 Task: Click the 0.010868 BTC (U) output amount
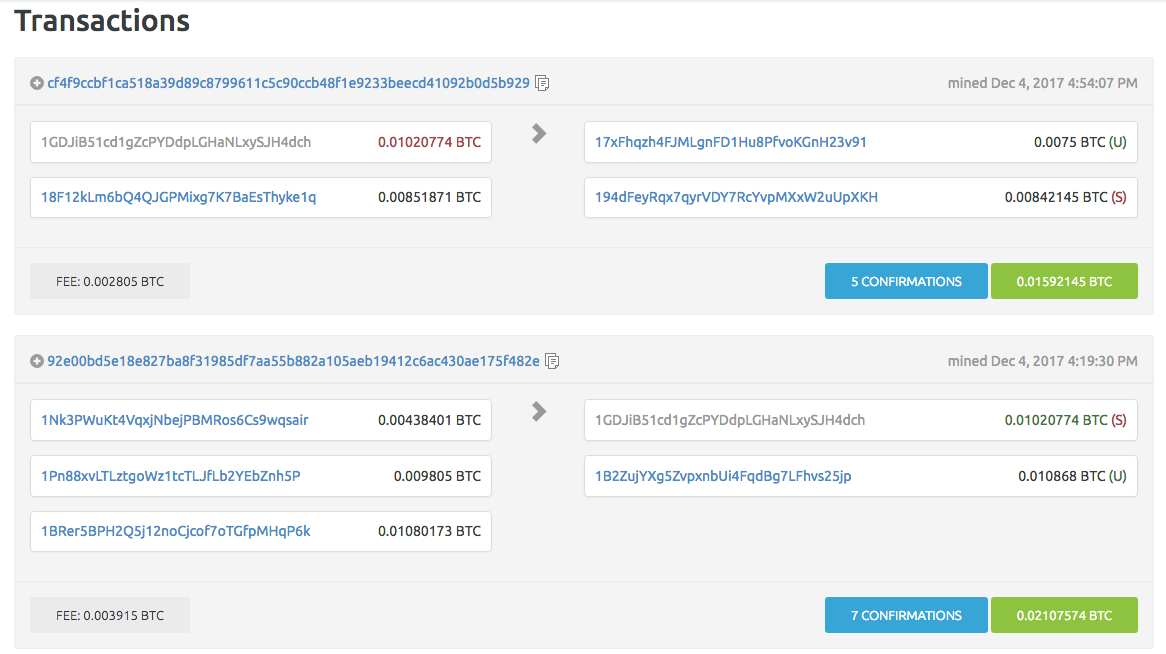1072,476
